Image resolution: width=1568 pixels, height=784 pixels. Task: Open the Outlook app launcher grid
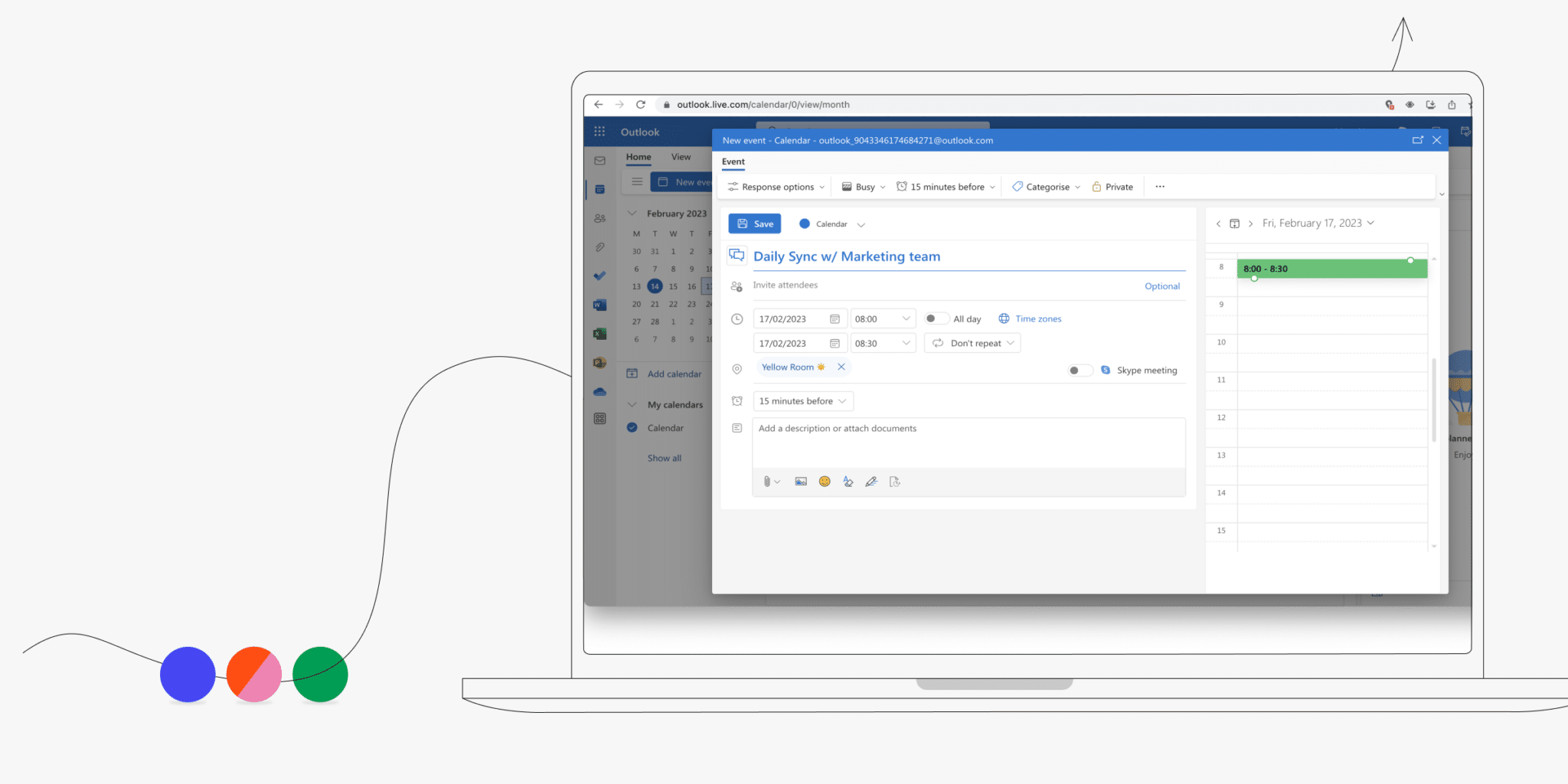coord(599,132)
